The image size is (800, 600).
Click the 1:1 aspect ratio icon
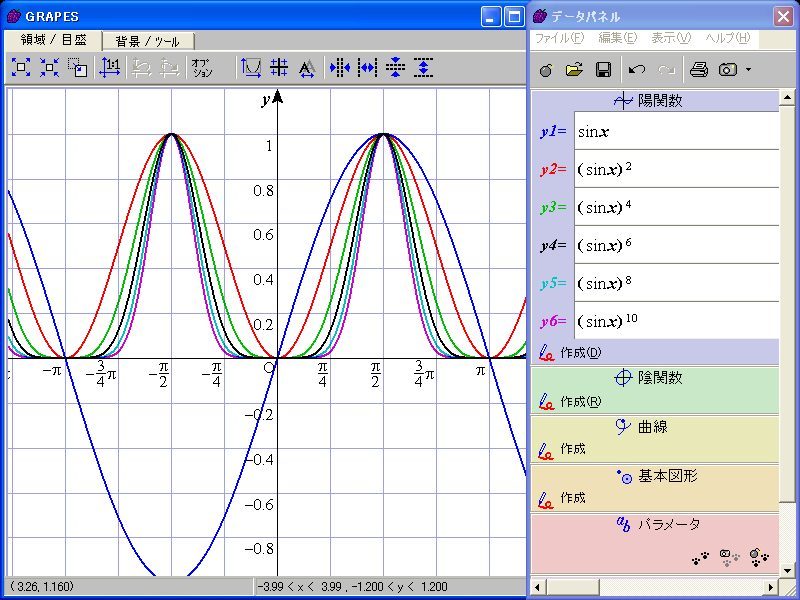pyautogui.click(x=110, y=68)
